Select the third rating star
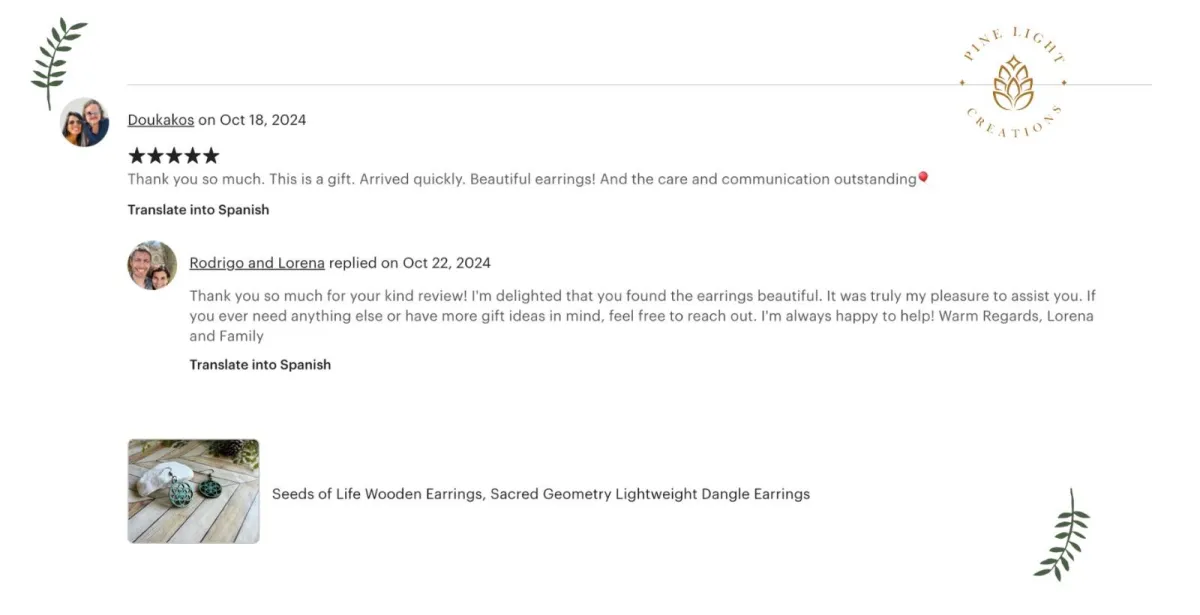The height and width of the screenshot is (615, 1200). click(x=174, y=156)
